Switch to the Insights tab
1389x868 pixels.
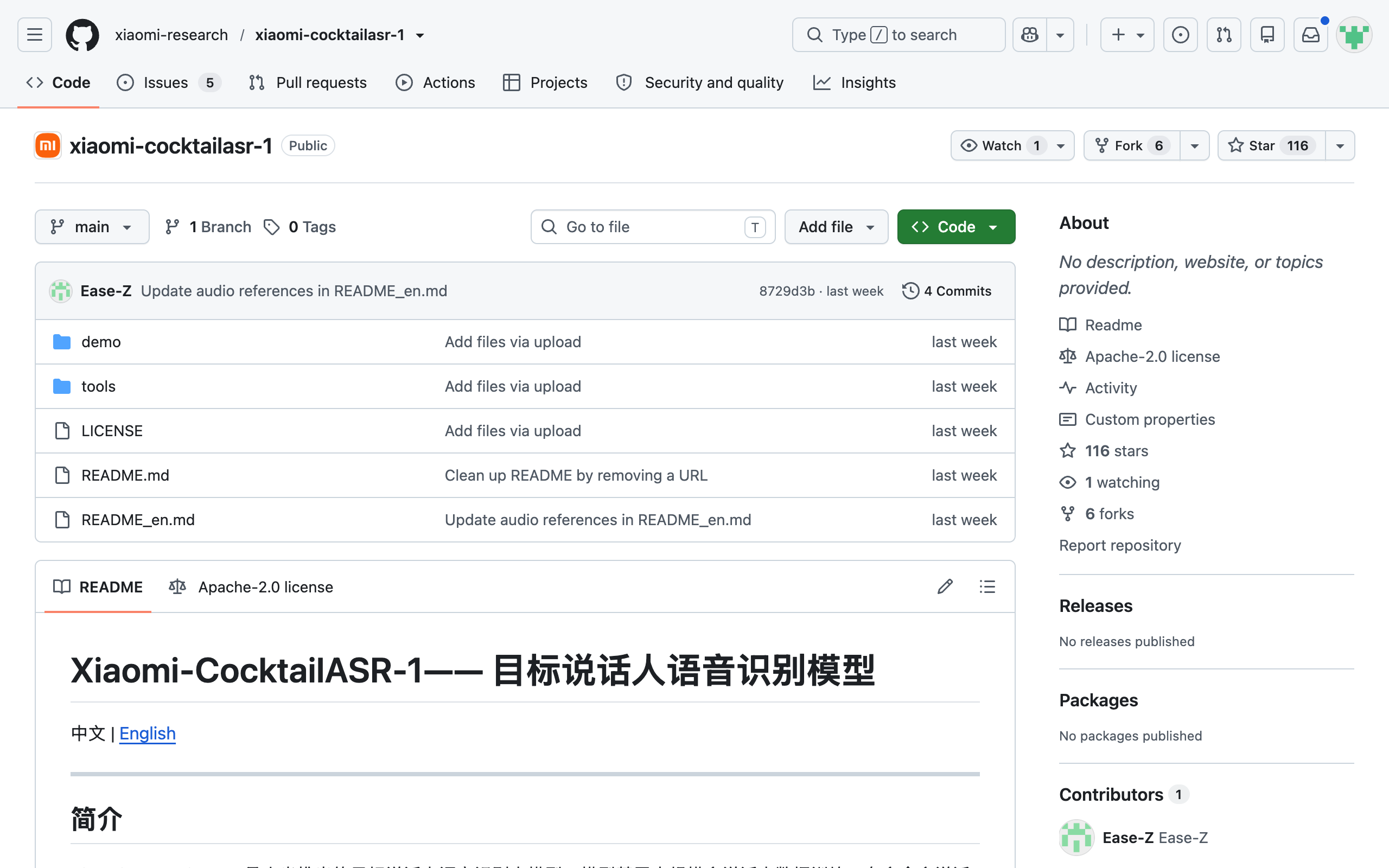click(855, 82)
